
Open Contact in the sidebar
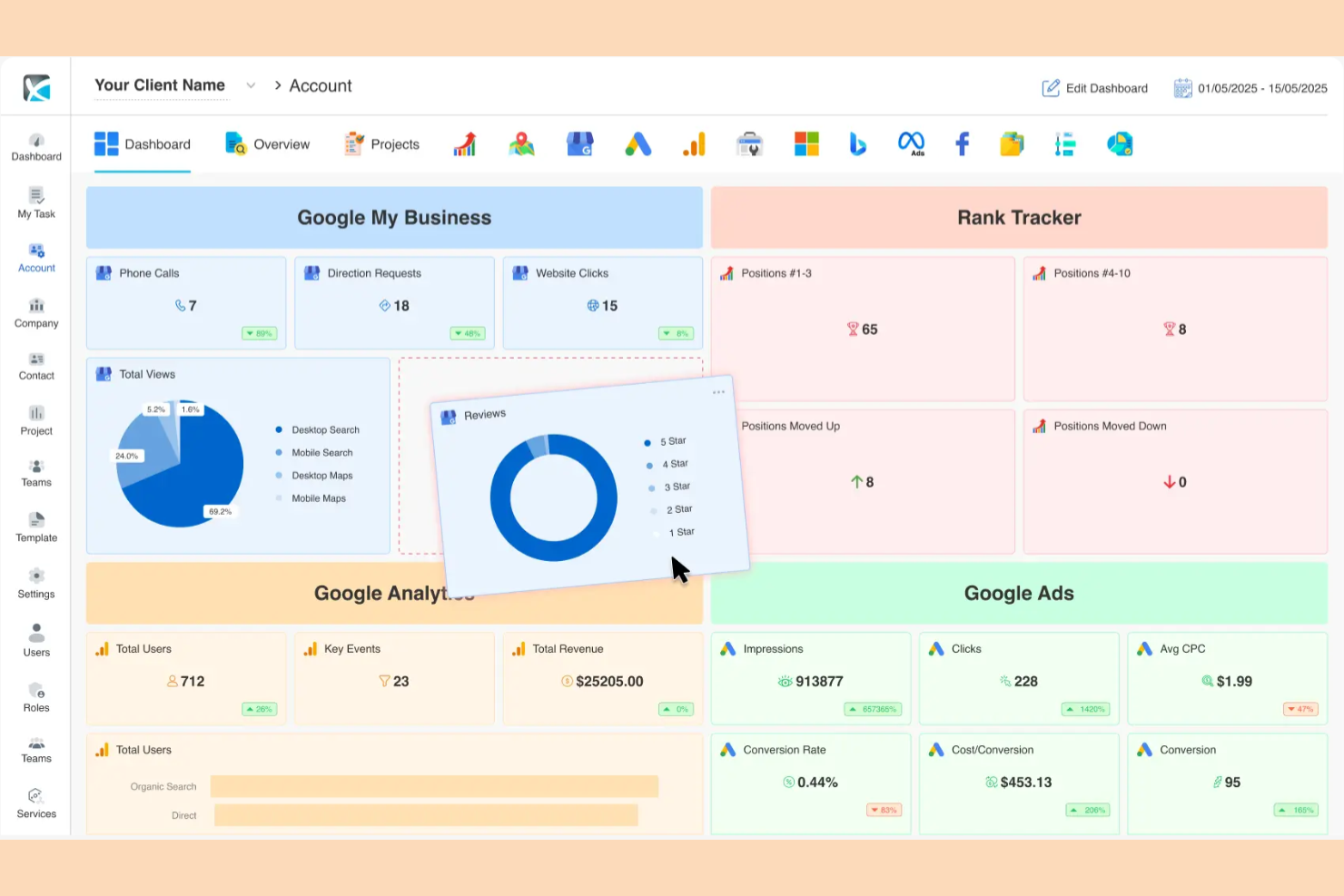pos(36,366)
